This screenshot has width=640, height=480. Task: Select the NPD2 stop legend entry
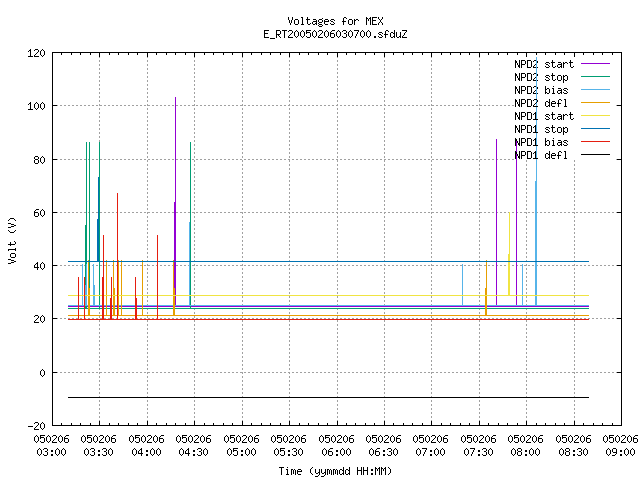pyautogui.click(x=541, y=77)
